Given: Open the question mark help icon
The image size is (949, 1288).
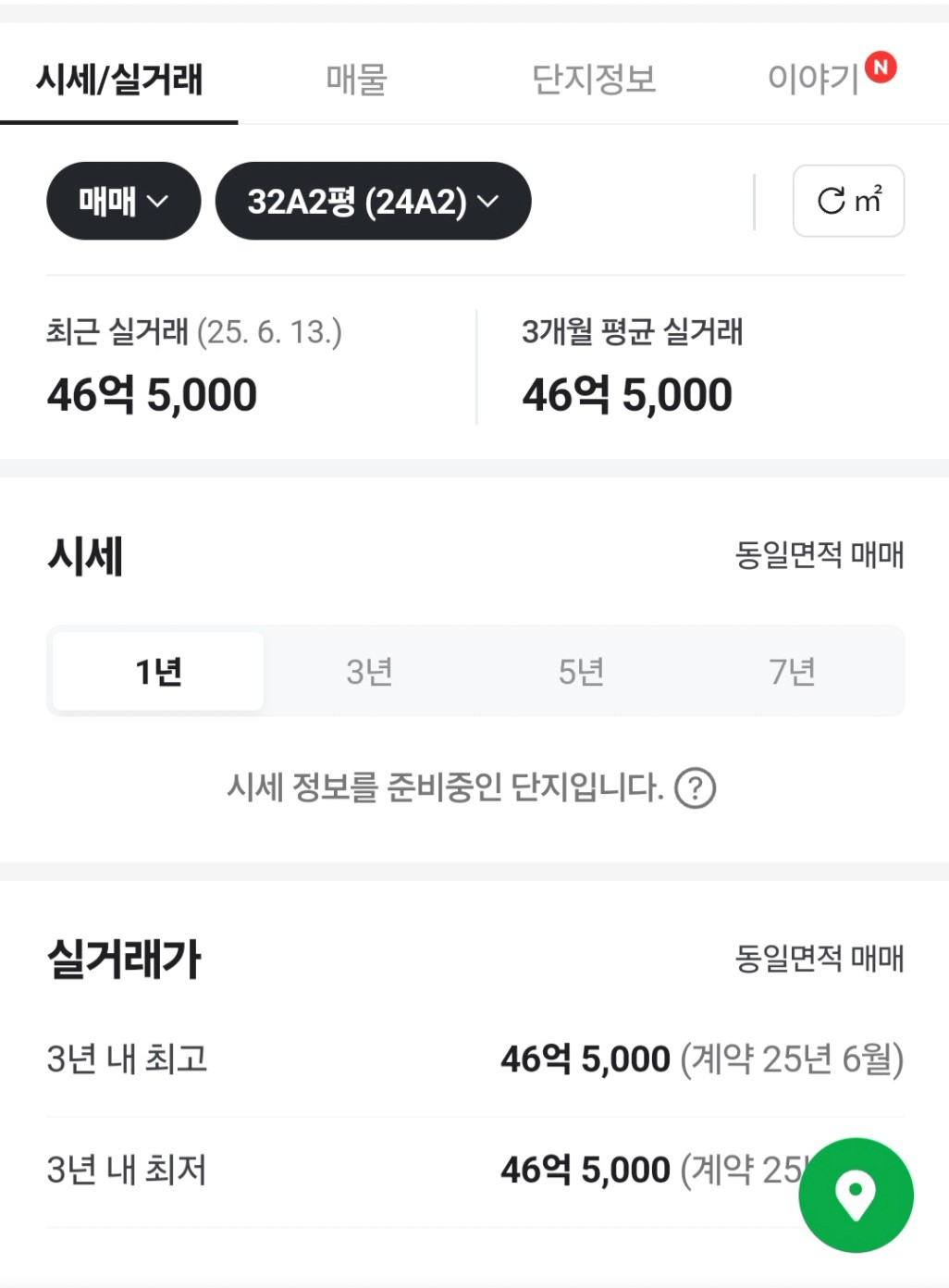Looking at the screenshot, I should 695,788.
